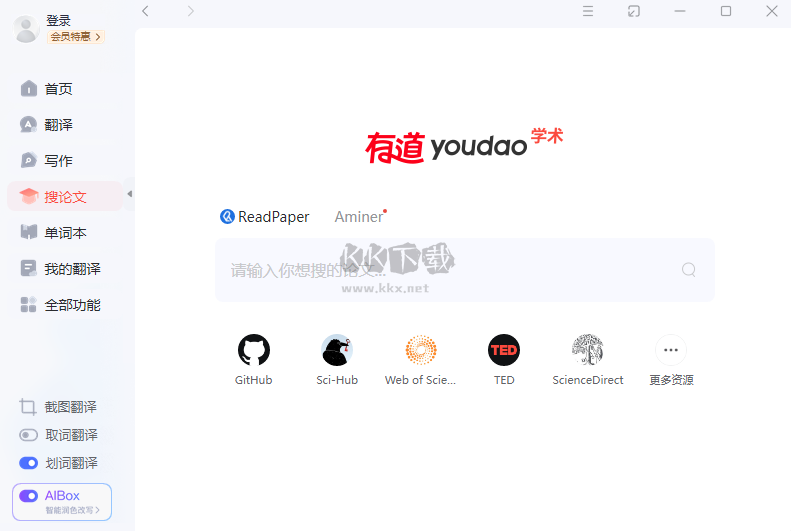Open 我的翻译 in the sidebar
The image size is (791, 531).
[x=61, y=269]
